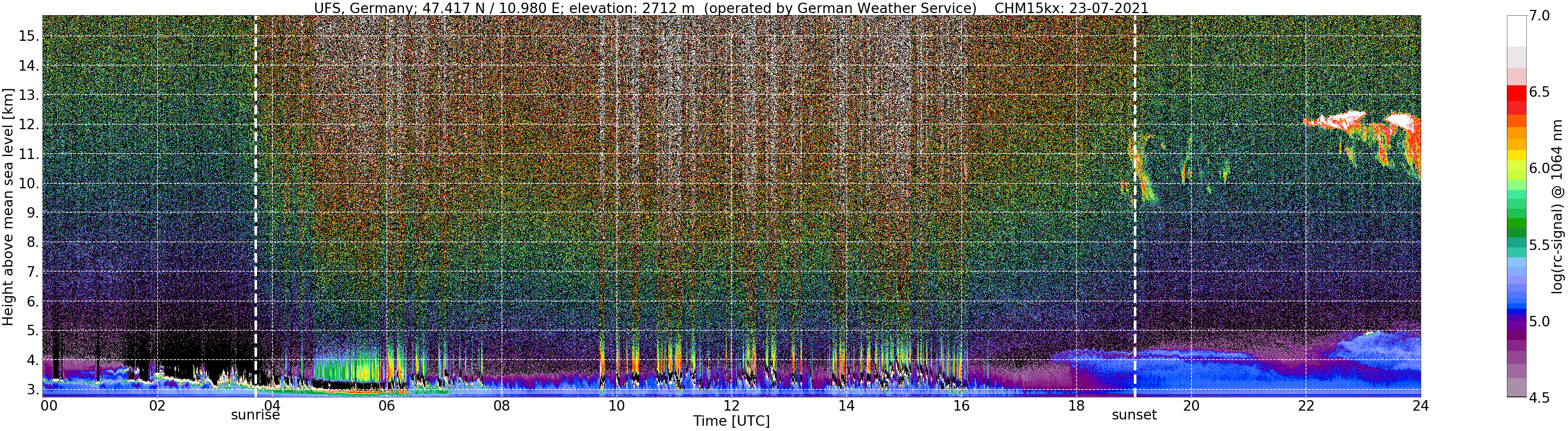Click the '02' time axis tick label

157,405
